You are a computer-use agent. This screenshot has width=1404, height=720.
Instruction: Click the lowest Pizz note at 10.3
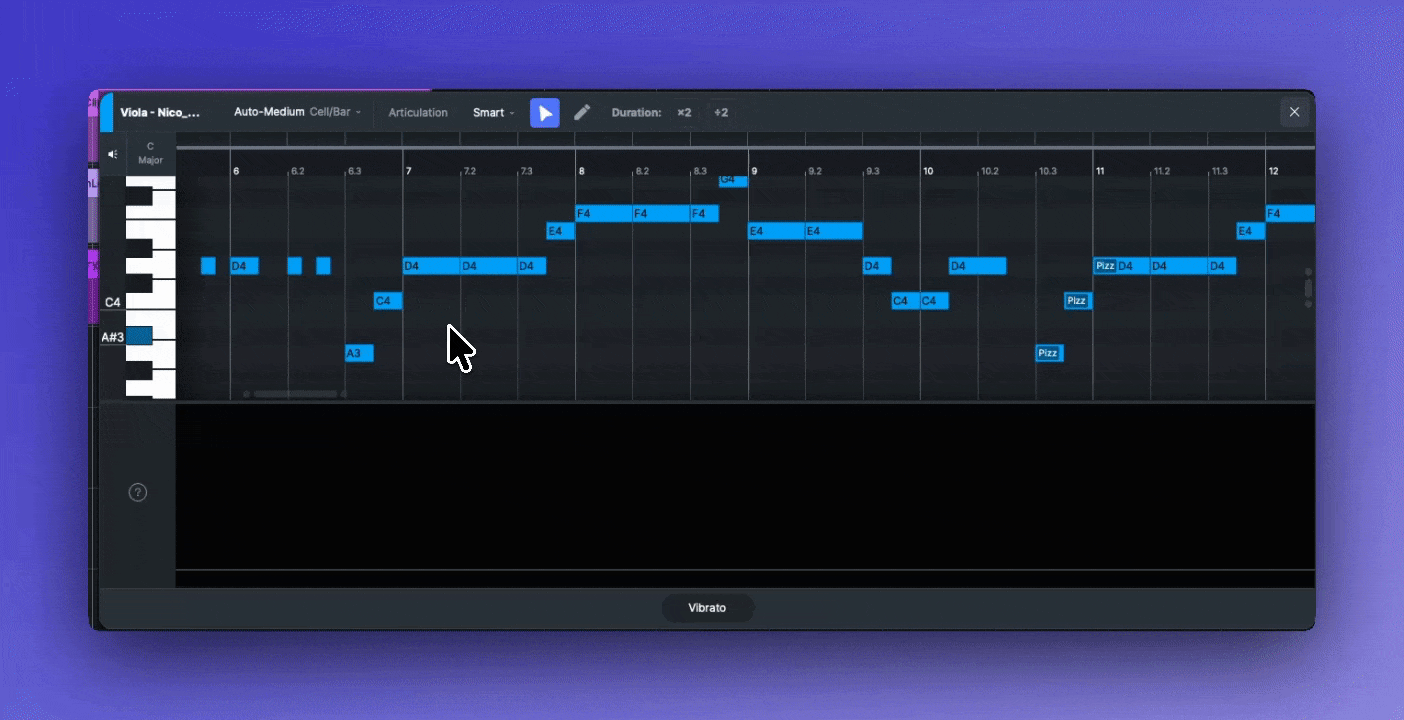click(1048, 353)
